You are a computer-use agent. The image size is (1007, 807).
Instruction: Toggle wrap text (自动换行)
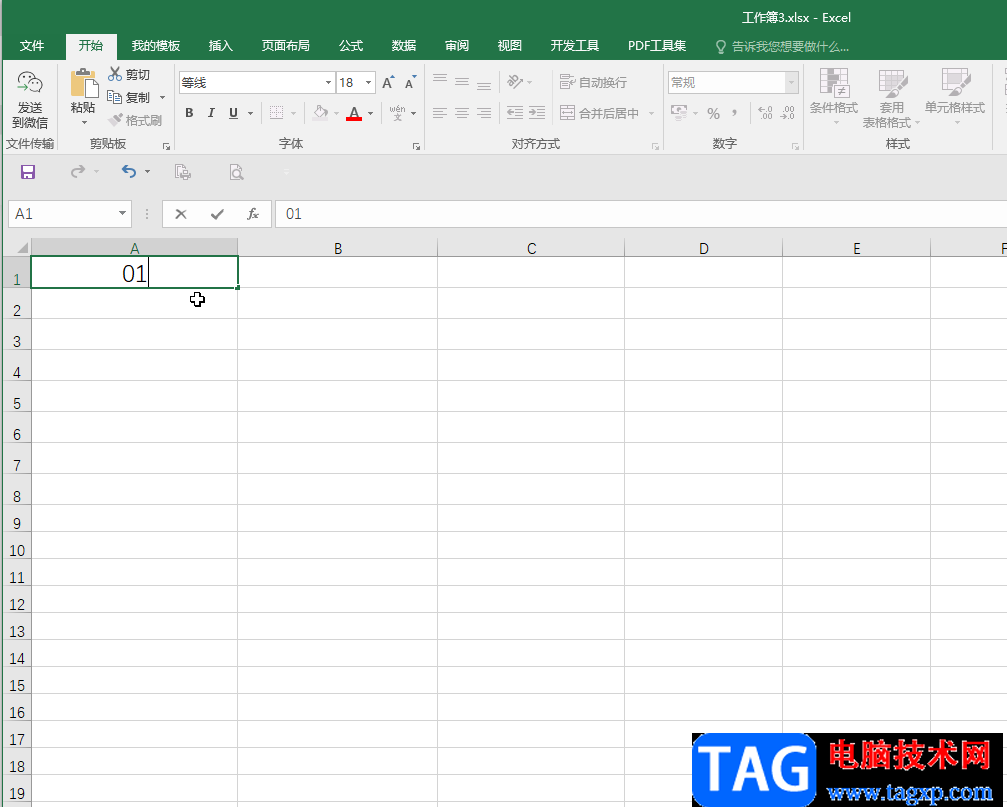click(593, 82)
